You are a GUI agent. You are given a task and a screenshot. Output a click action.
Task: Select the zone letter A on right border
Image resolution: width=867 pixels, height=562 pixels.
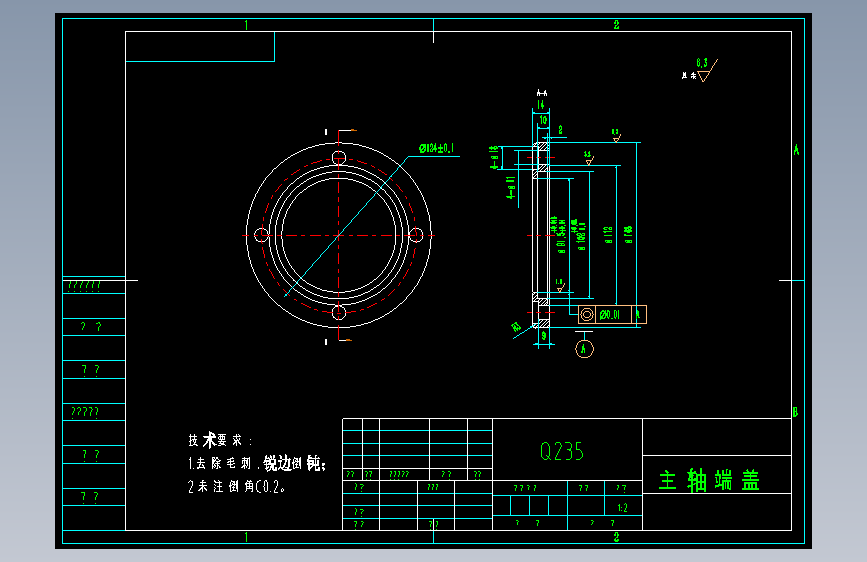point(796,150)
